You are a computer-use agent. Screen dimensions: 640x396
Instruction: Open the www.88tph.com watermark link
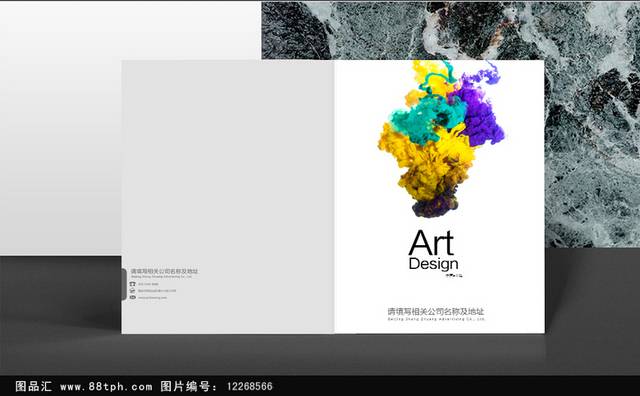(106, 386)
